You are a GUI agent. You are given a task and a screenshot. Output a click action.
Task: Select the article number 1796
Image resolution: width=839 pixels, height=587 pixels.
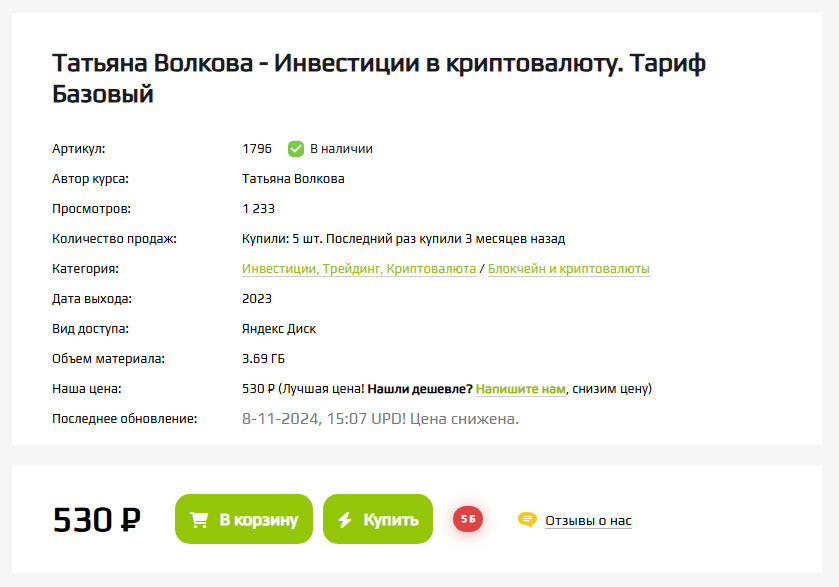tap(257, 149)
